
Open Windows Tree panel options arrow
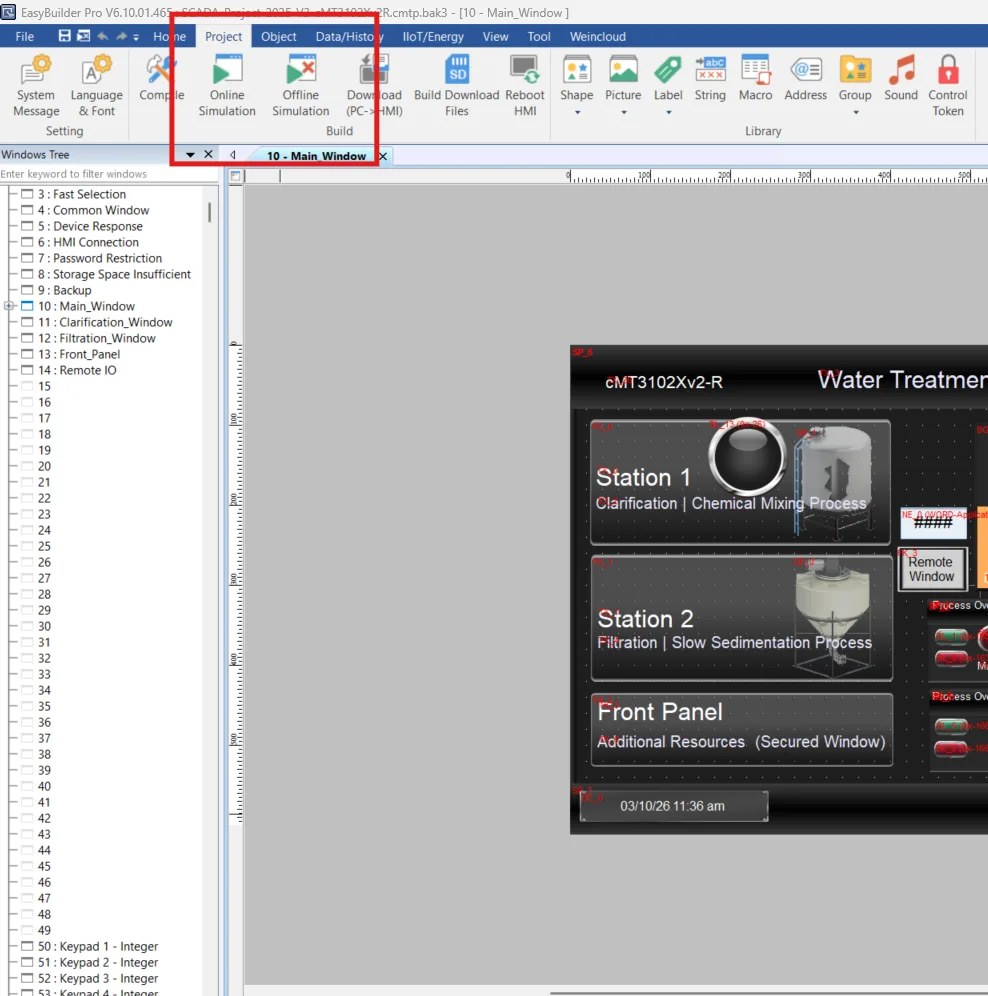190,154
